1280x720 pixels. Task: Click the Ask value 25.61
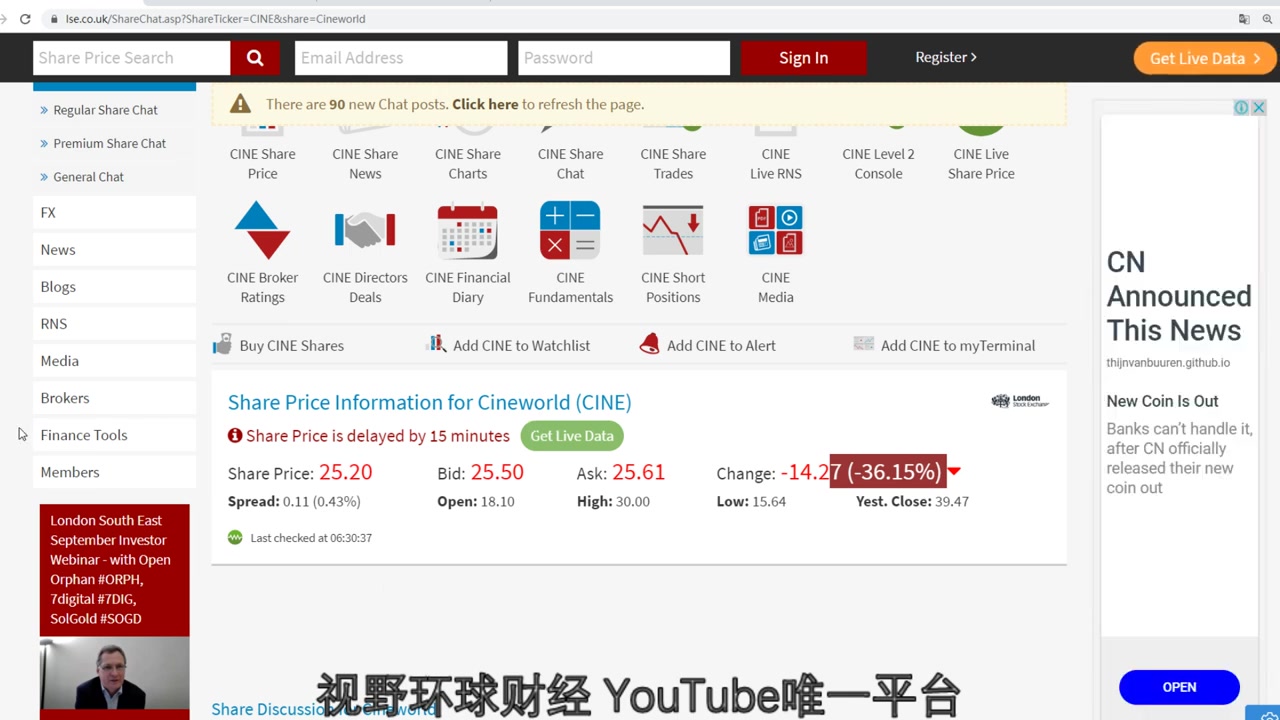(x=638, y=472)
